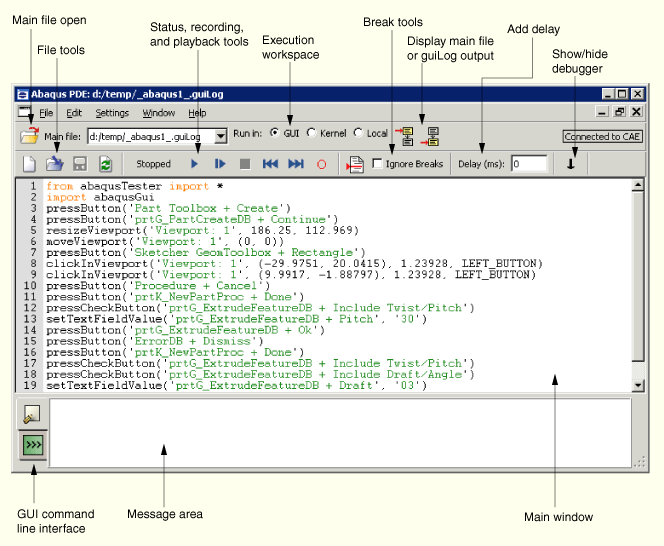Click inside the message area
Screen dimensions: 664x546
(340, 433)
